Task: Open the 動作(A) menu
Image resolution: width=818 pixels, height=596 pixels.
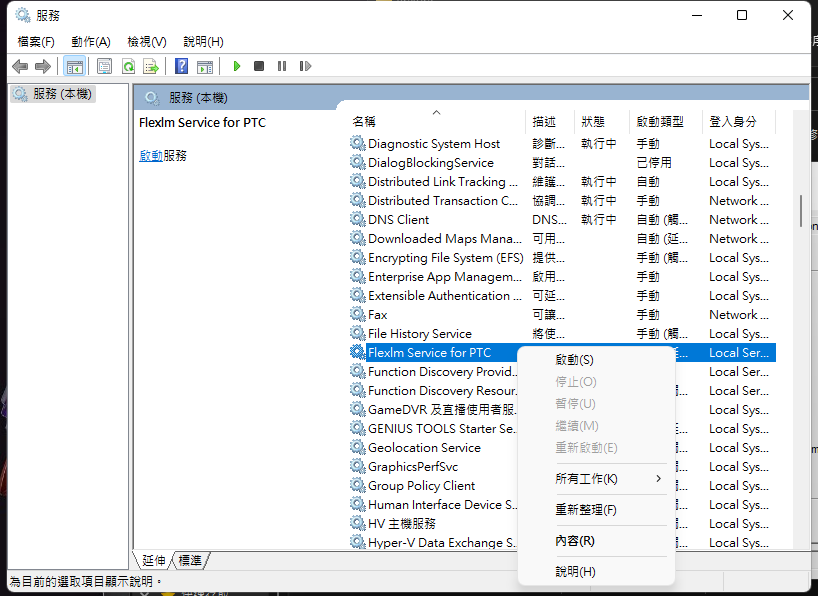Action: click(x=90, y=41)
